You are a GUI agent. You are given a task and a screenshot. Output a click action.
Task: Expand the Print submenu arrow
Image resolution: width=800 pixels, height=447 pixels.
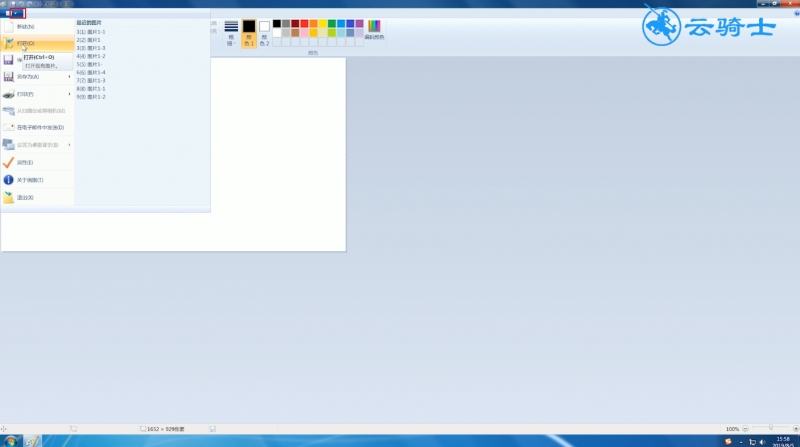tap(70, 94)
